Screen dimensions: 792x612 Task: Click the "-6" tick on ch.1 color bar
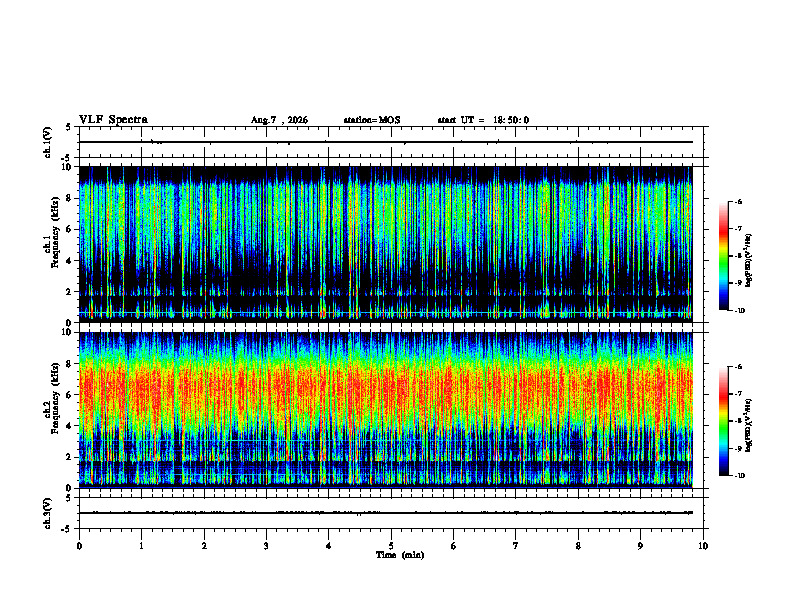[738, 201]
